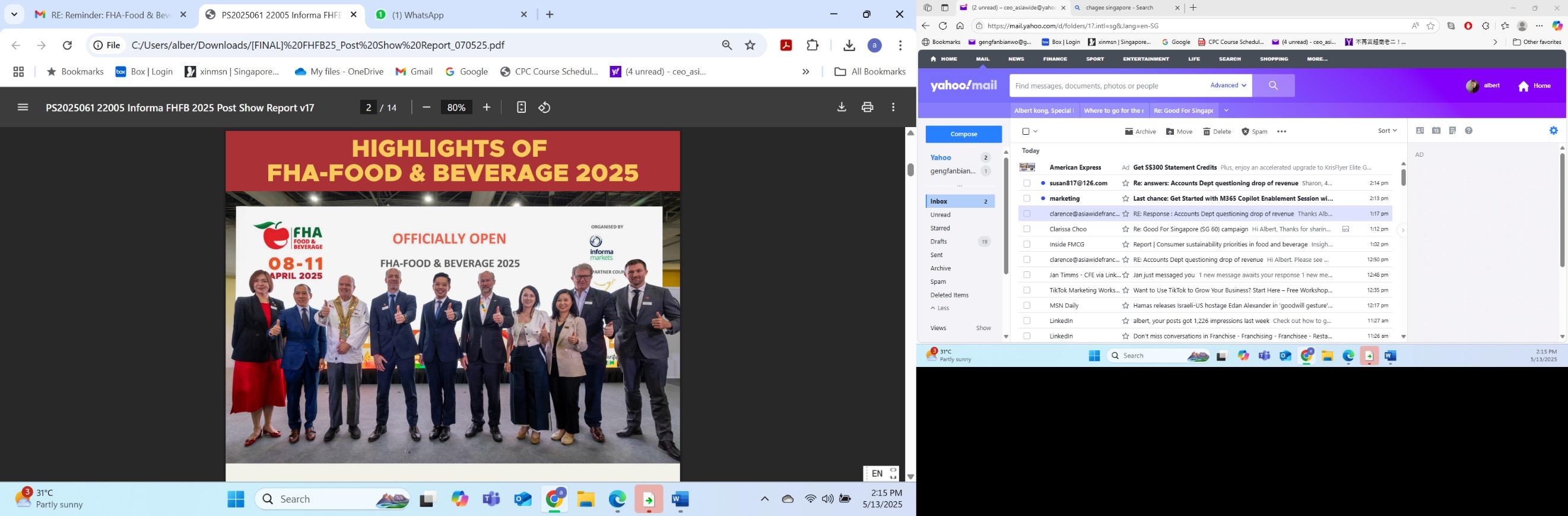Show more Chrome bookmarks via double chevron
The width and height of the screenshot is (1568, 516).
pos(805,72)
